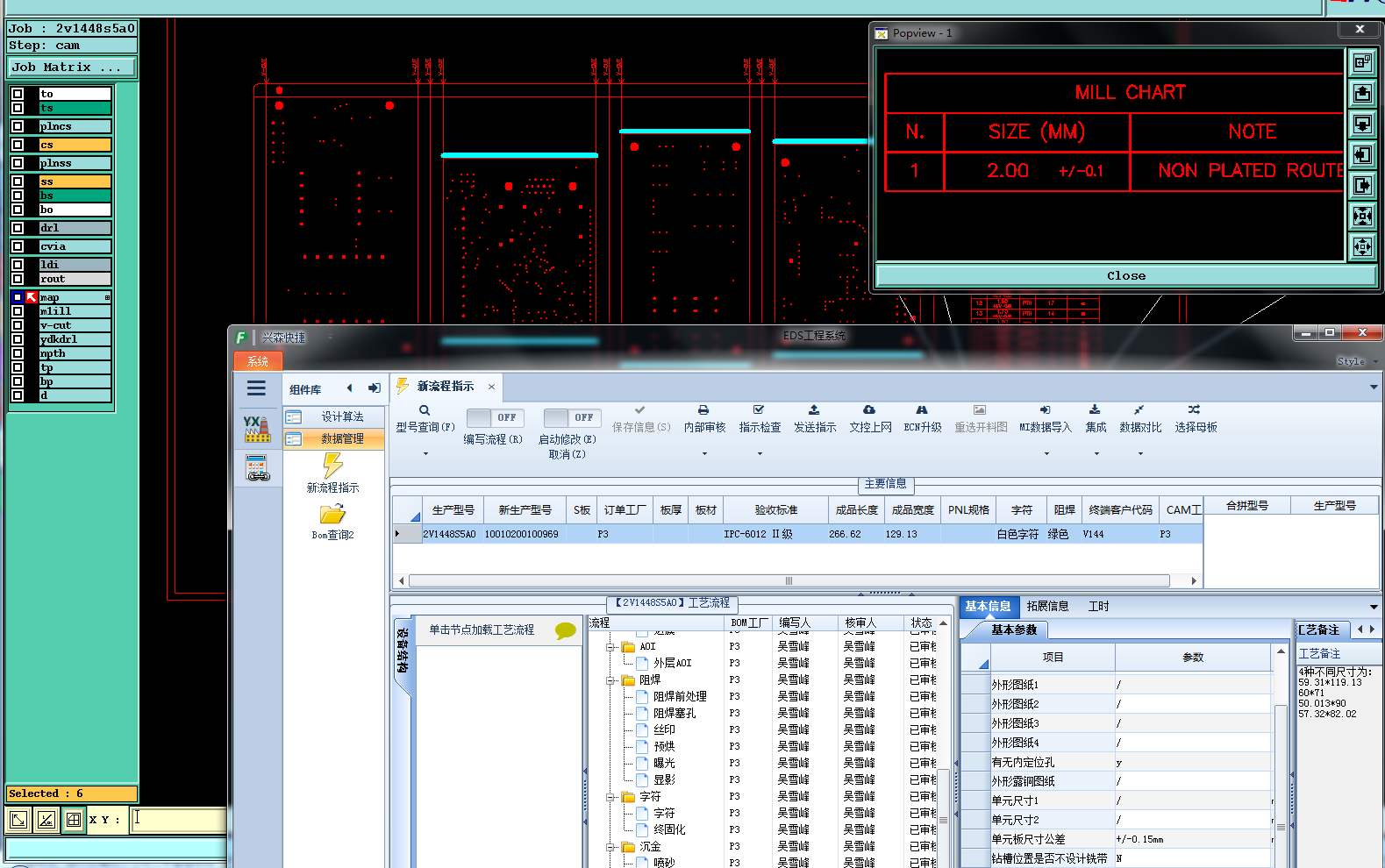
Task: Toggle the 编写流程 OFF switch
Action: (494, 418)
